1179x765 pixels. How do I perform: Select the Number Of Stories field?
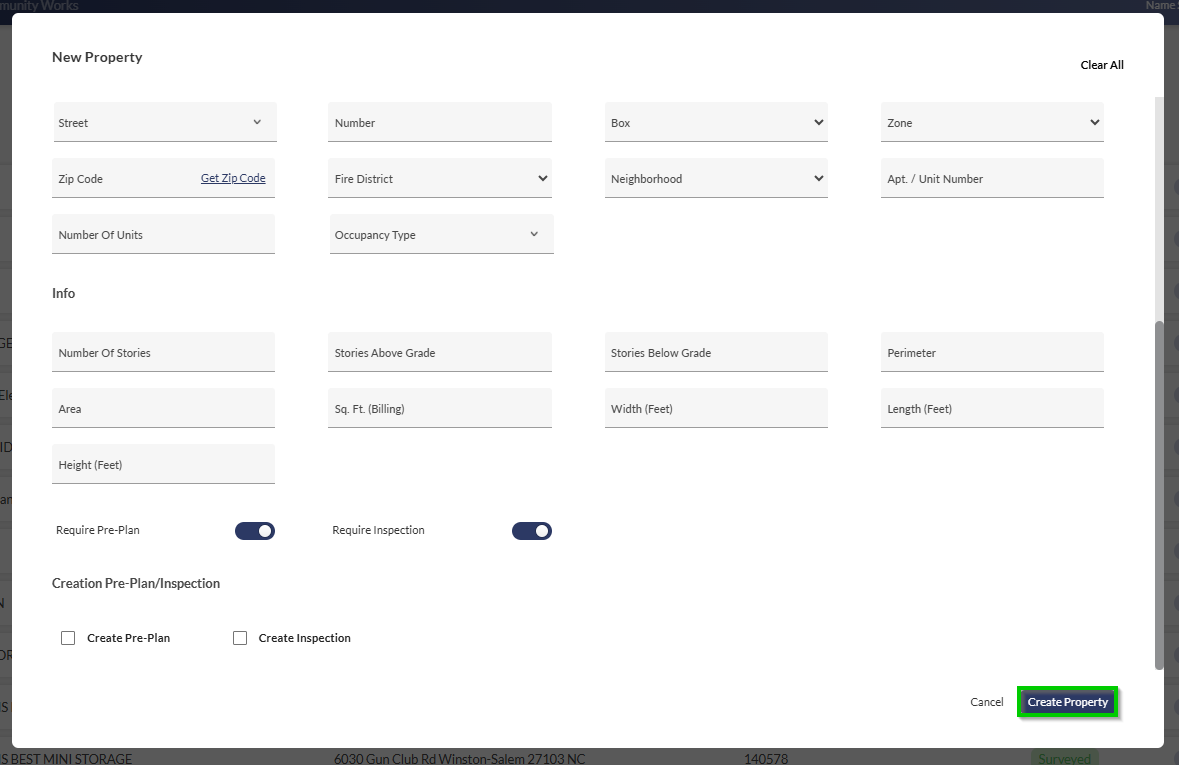pyautogui.click(x=164, y=353)
